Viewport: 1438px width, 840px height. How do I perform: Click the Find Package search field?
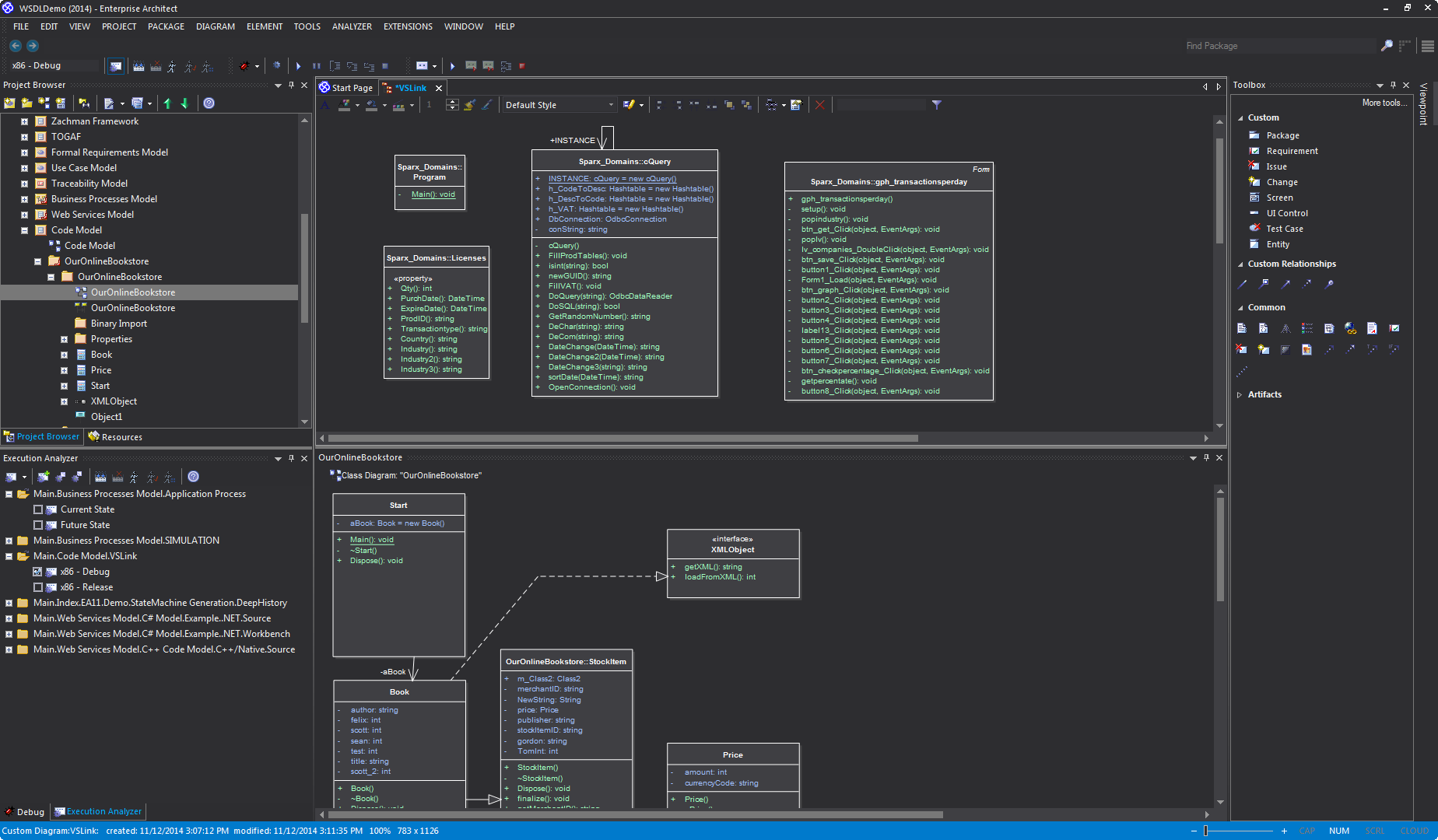coord(1278,46)
